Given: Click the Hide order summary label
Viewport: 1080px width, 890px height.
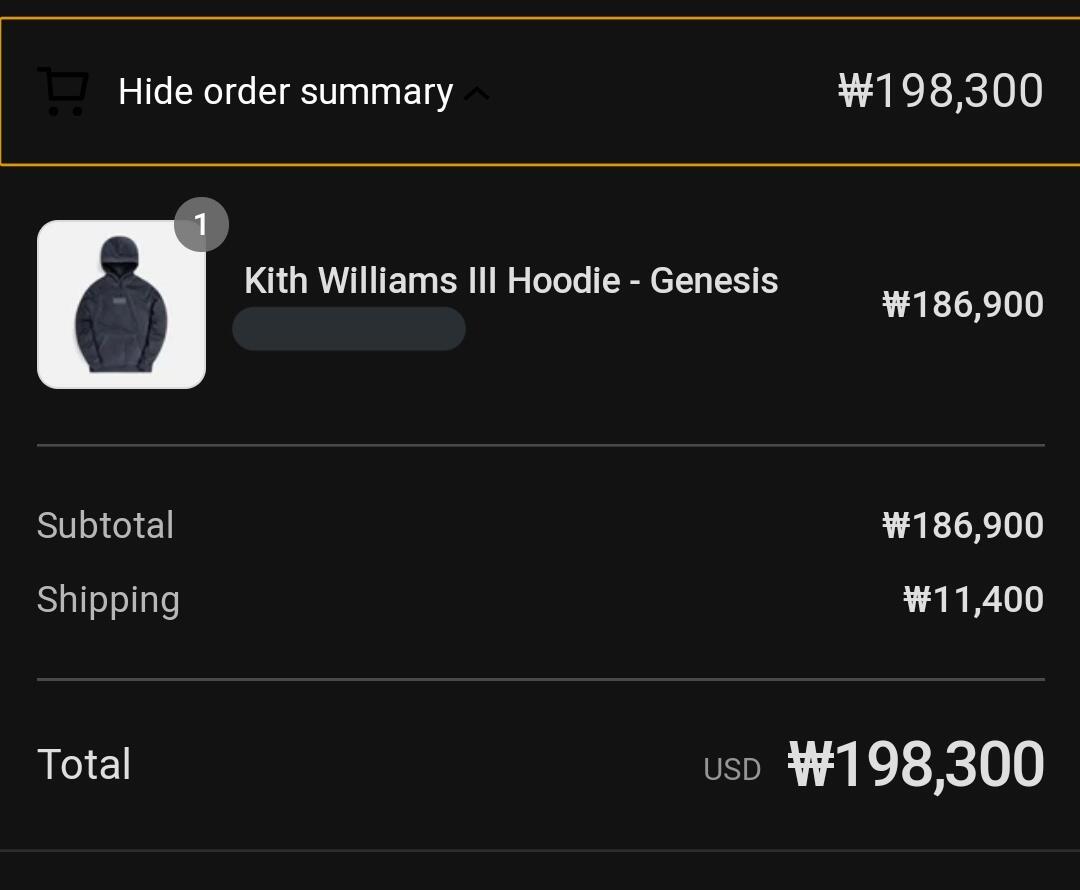Looking at the screenshot, I should (285, 92).
